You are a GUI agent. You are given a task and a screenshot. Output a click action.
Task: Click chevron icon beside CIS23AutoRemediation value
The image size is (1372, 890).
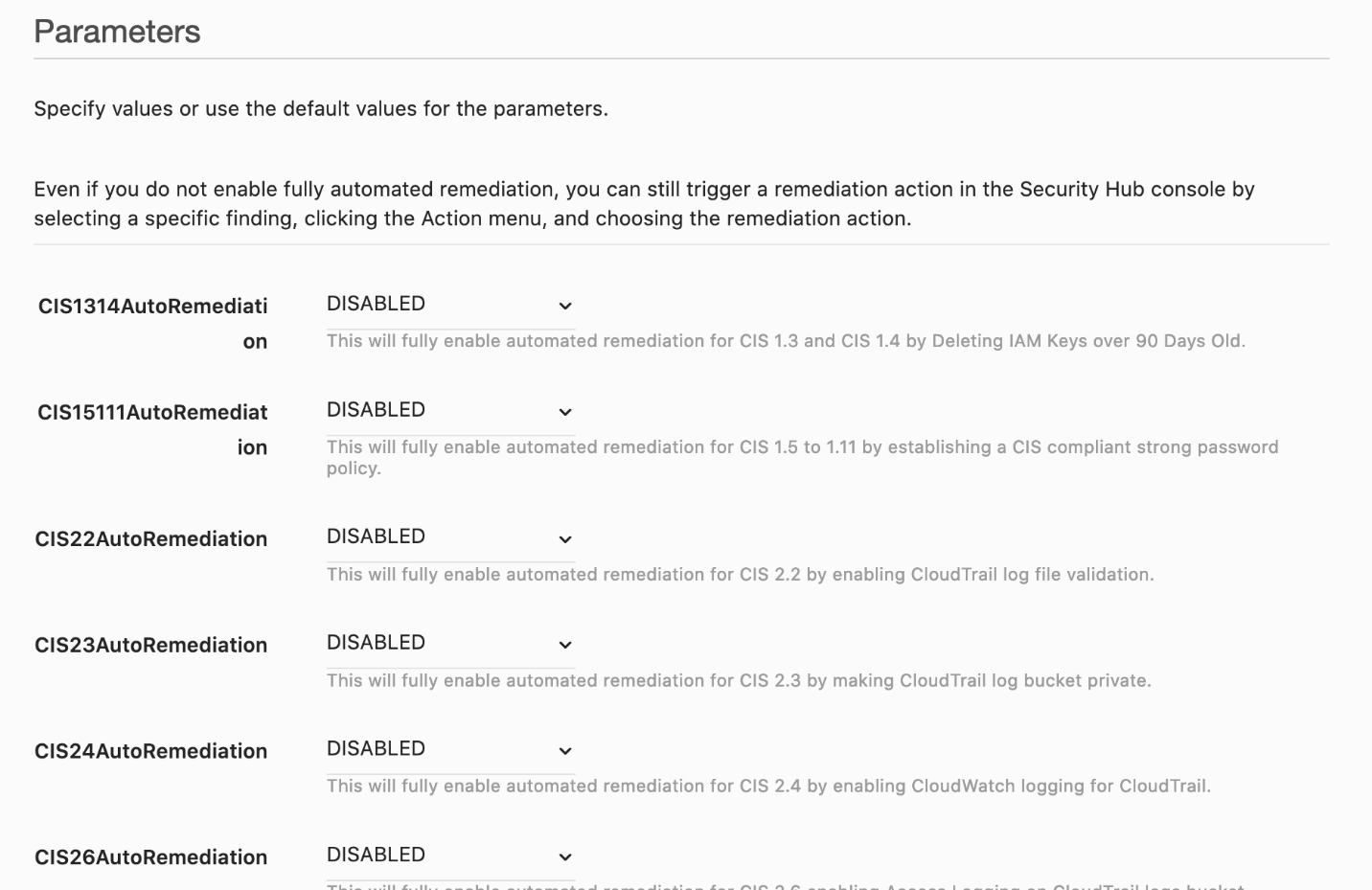(565, 645)
